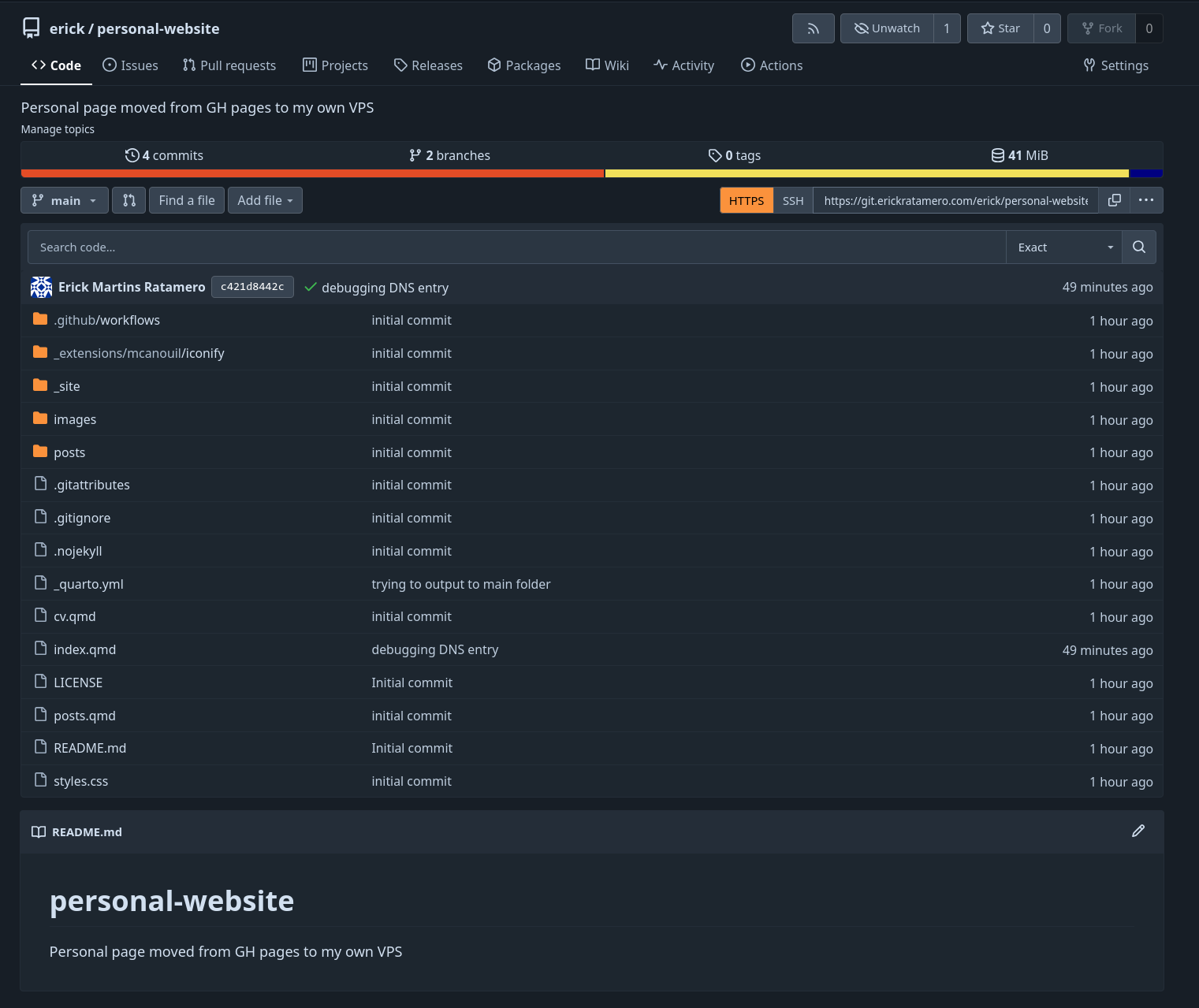This screenshot has width=1199, height=1008.
Task: Click the posts folder icon
Action: point(40,452)
